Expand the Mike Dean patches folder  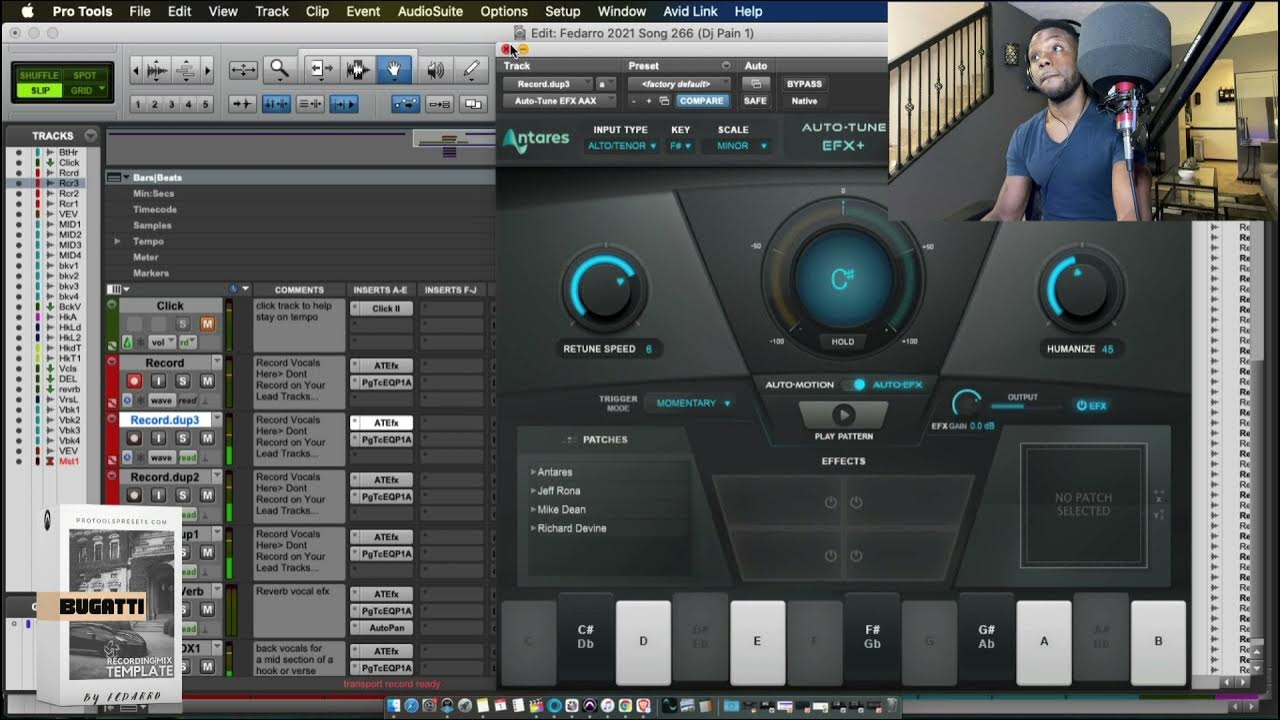point(534,510)
